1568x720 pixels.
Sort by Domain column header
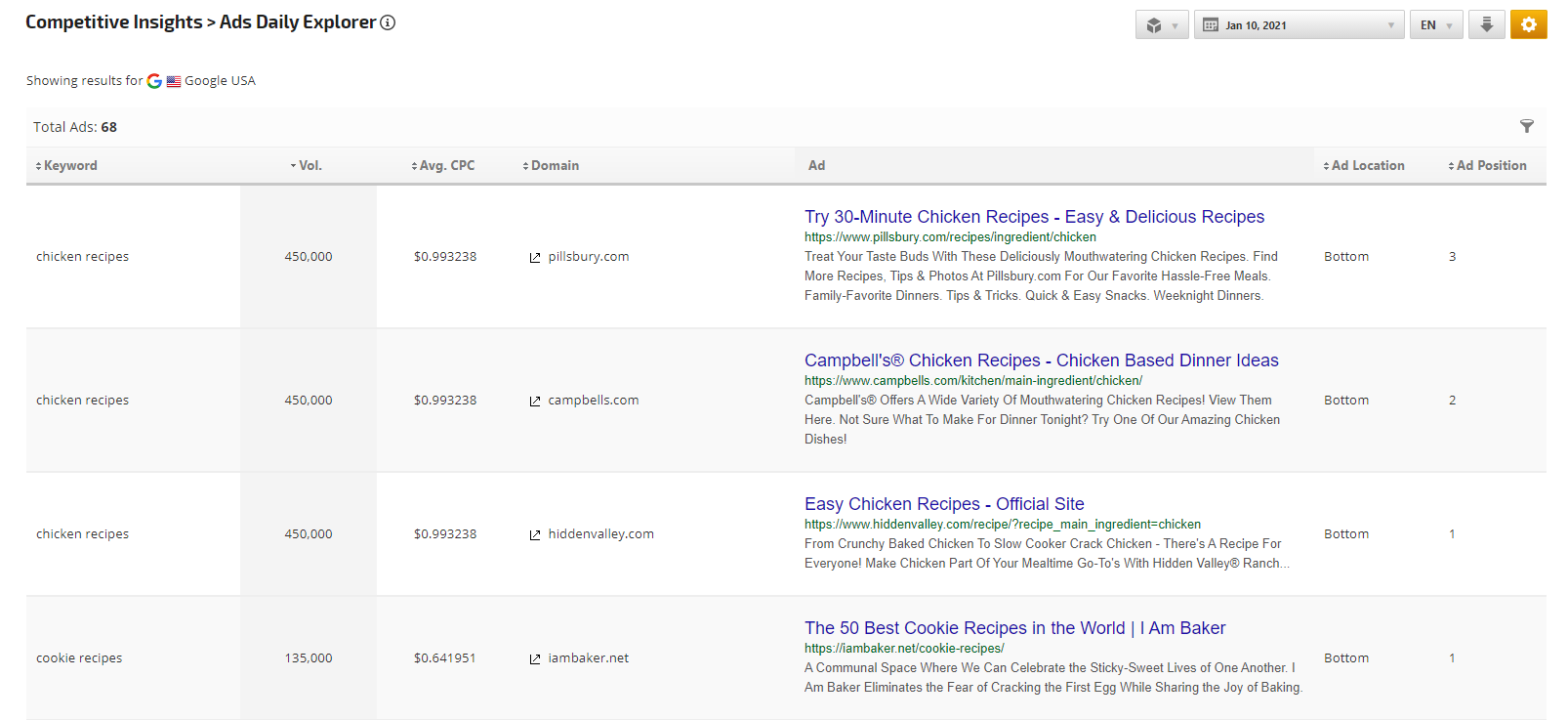552,166
